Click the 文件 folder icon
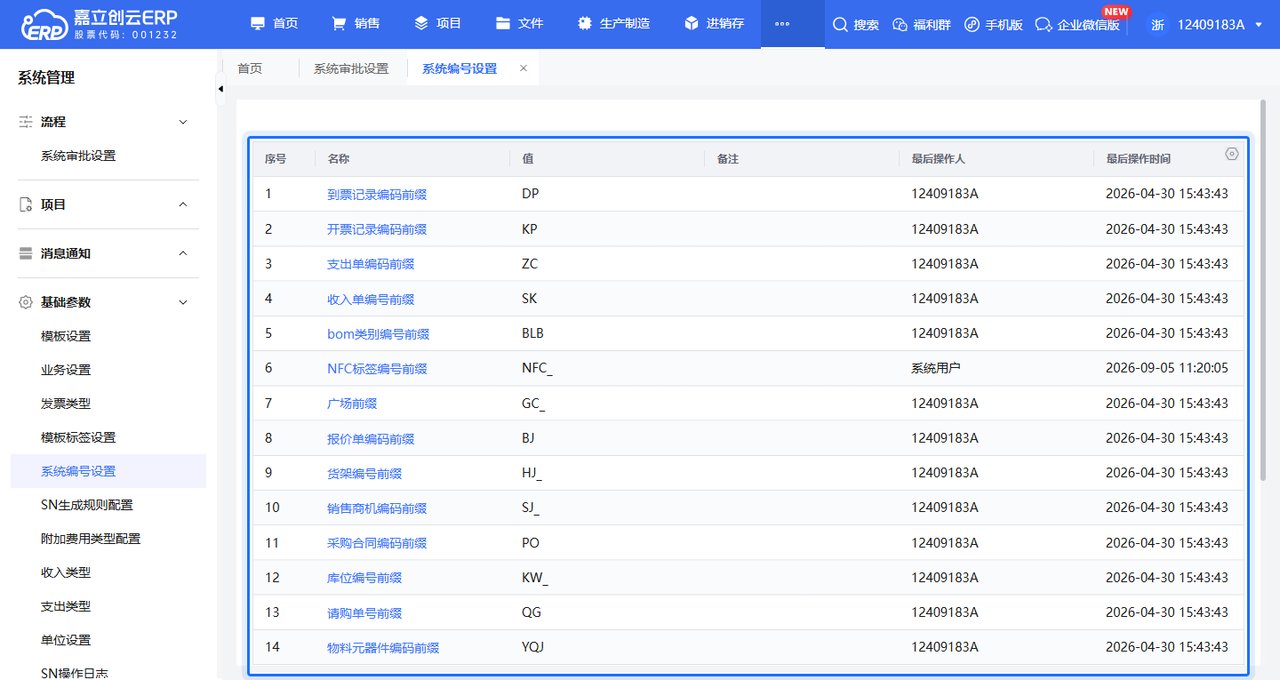1280x680 pixels. coord(503,23)
